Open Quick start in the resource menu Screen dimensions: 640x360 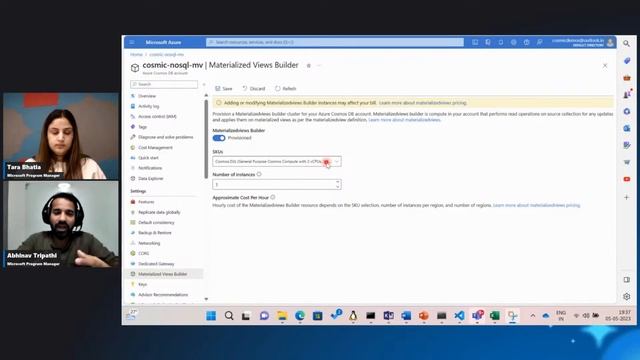[x=148, y=158]
